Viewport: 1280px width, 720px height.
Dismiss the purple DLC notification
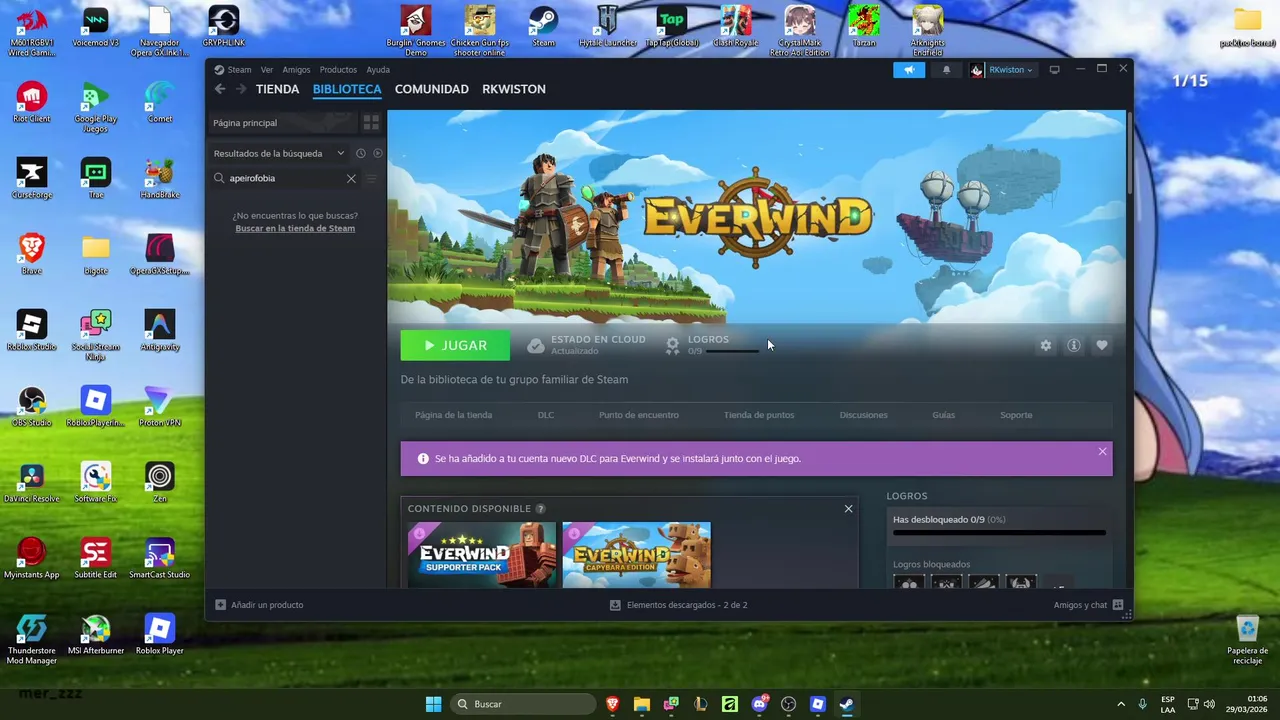[x=1103, y=451]
